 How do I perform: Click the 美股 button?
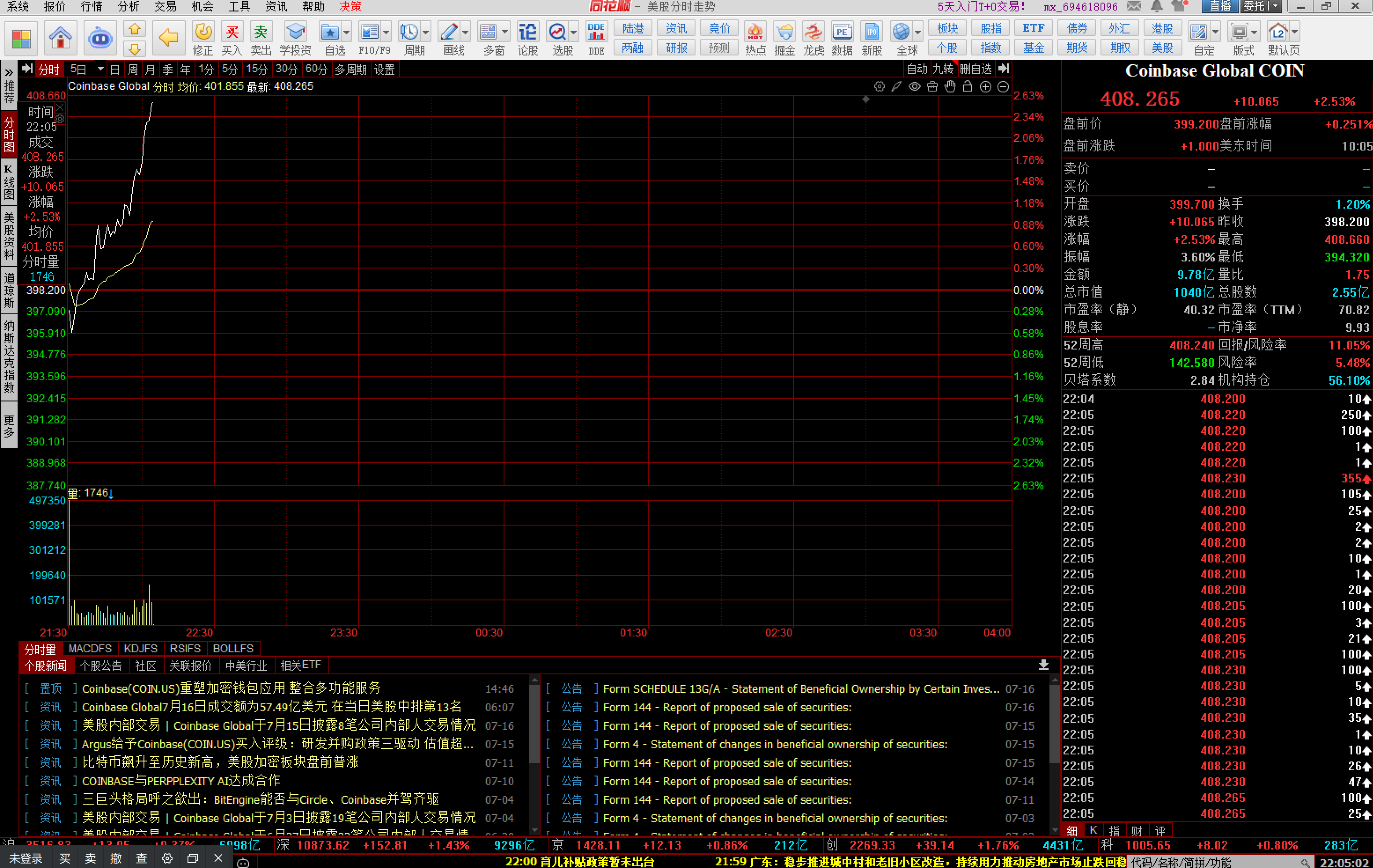(x=1162, y=48)
